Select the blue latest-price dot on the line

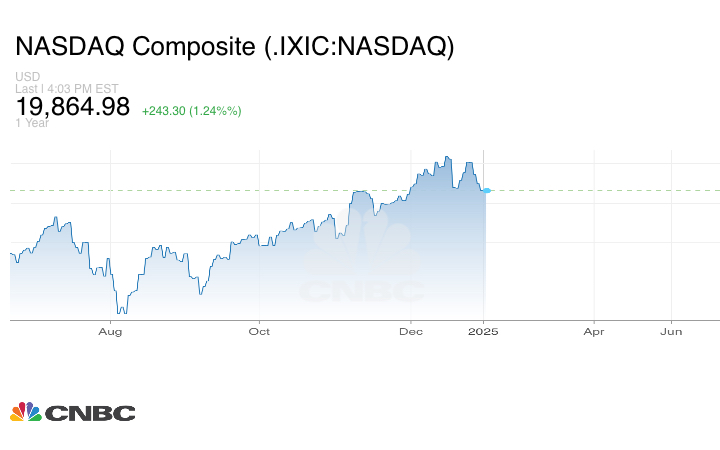486,190
